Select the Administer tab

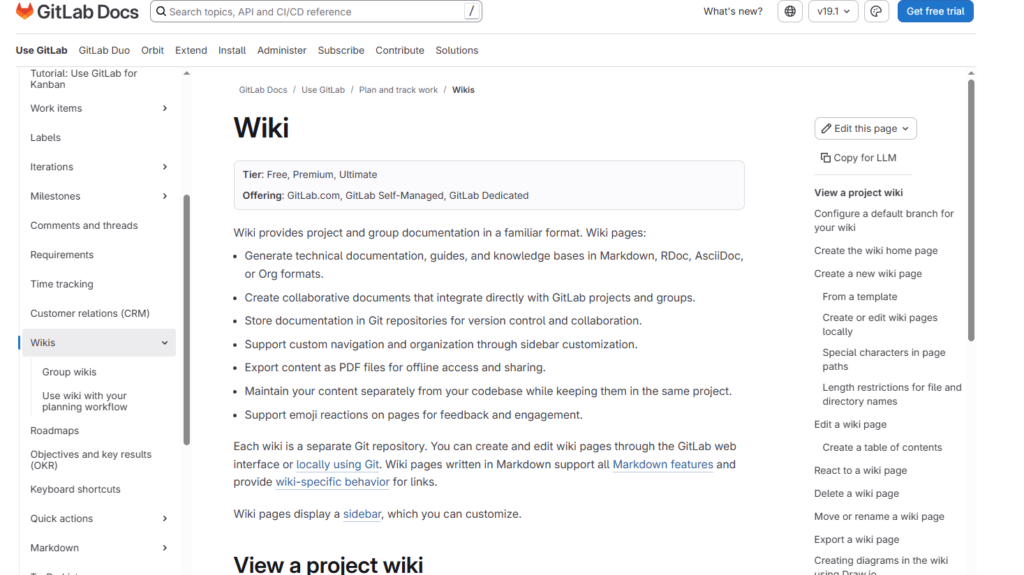point(281,50)
